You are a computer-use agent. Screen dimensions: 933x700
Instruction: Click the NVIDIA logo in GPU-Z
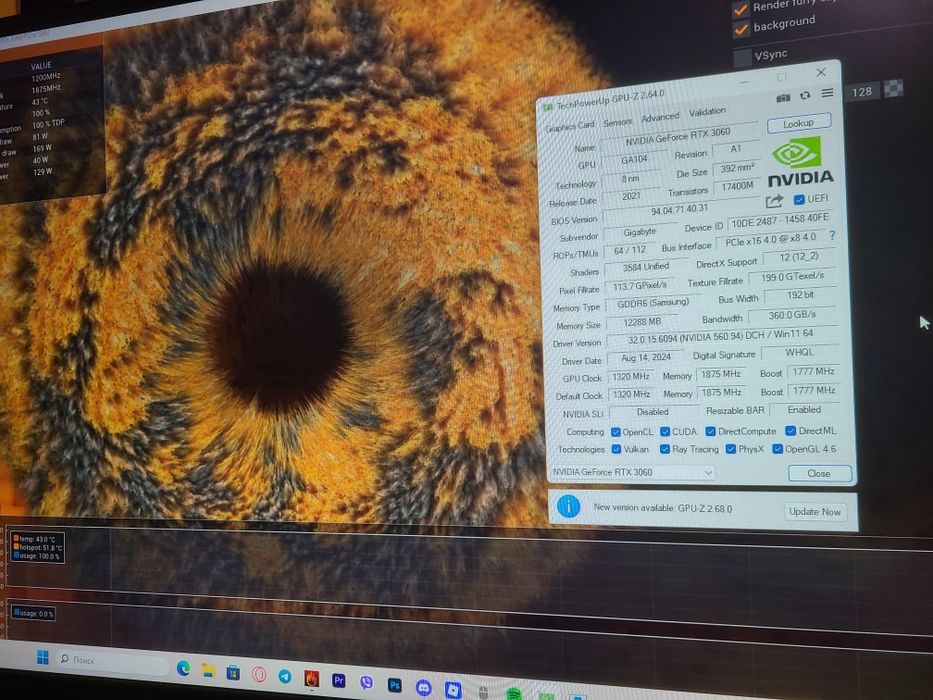(x=799, y=161)
